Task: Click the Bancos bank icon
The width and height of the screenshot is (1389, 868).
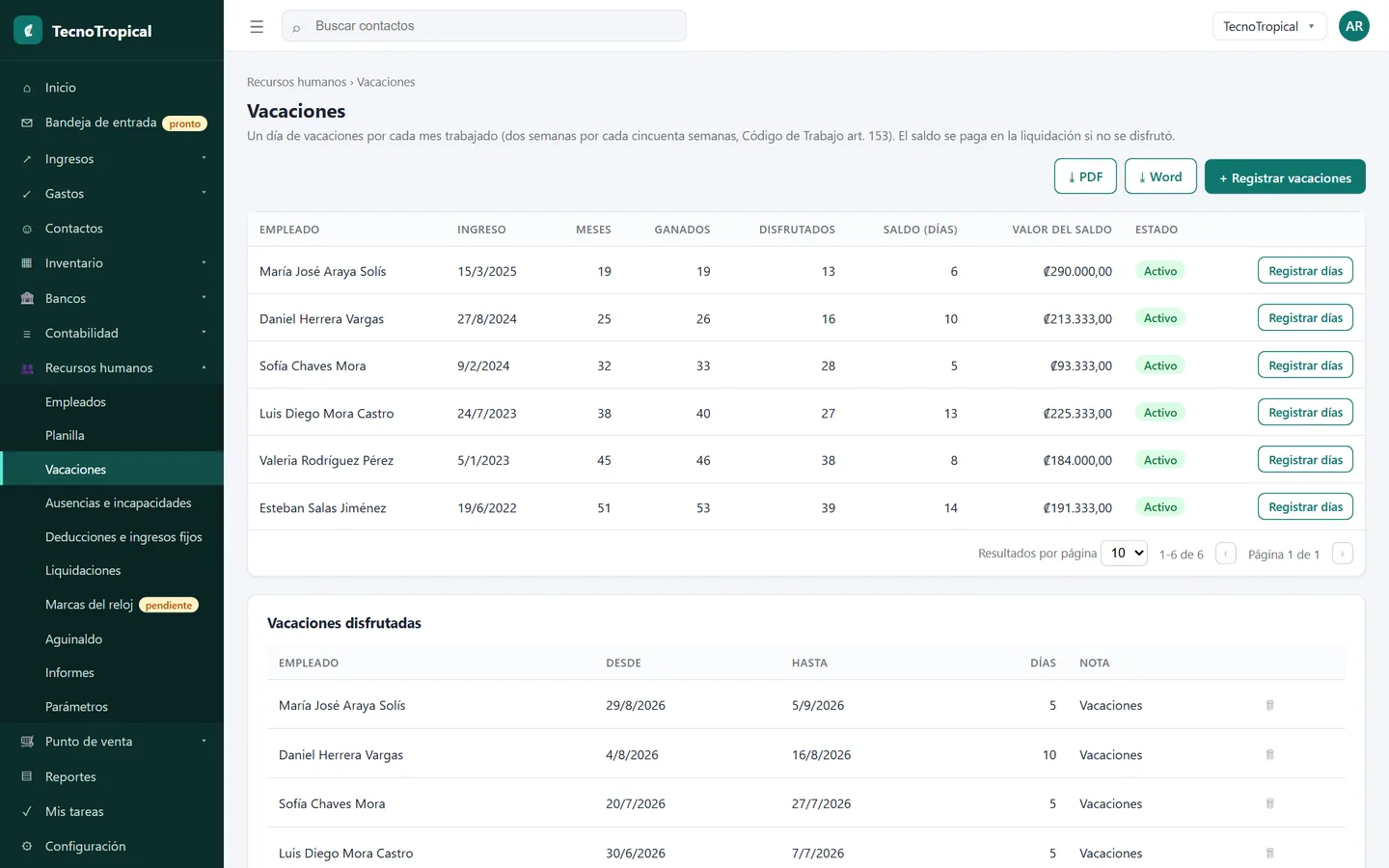Action: 27,299
